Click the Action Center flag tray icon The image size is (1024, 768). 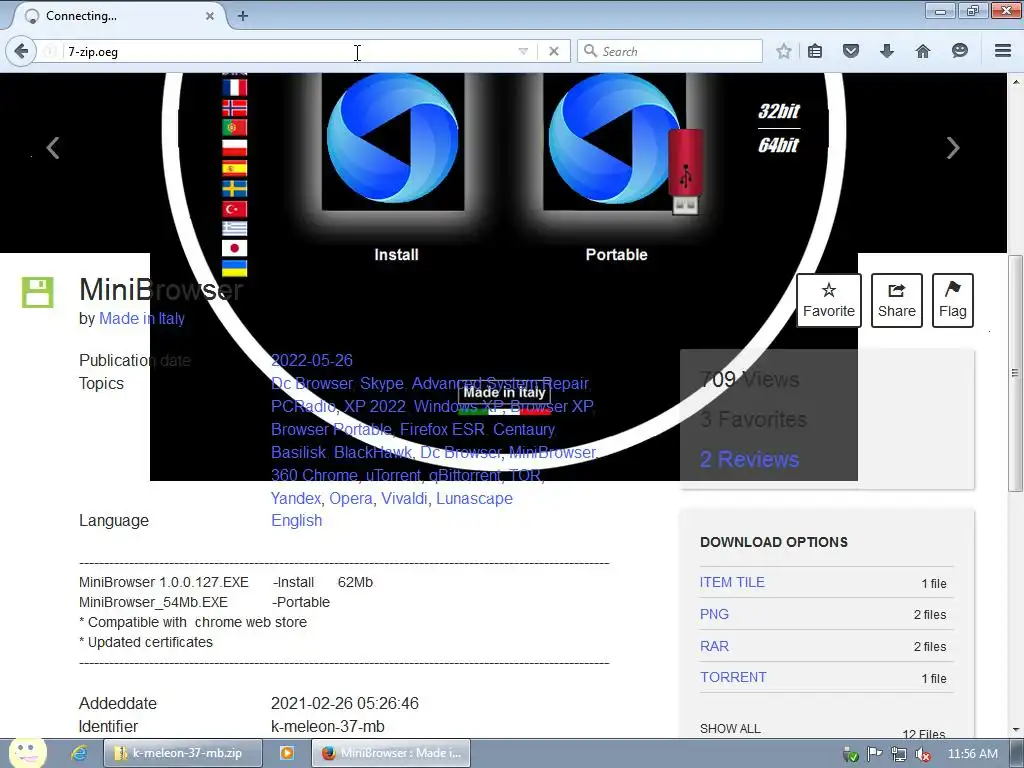(874, 754)
